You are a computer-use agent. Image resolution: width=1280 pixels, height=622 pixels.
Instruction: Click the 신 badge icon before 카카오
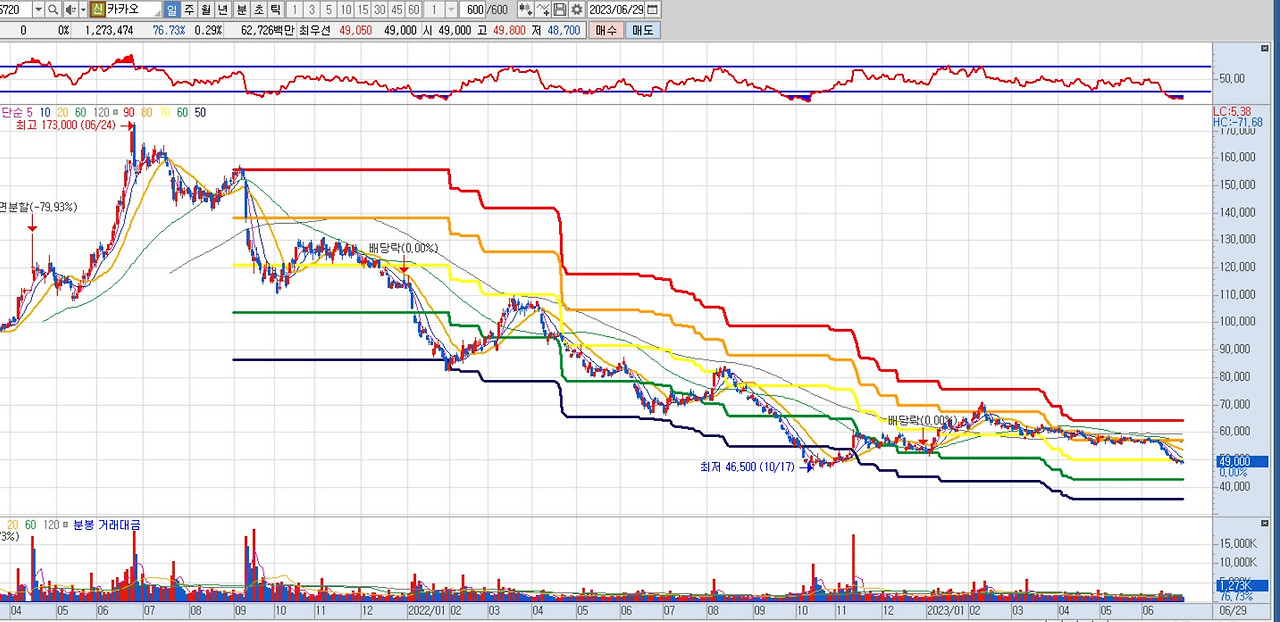[97, 9]
